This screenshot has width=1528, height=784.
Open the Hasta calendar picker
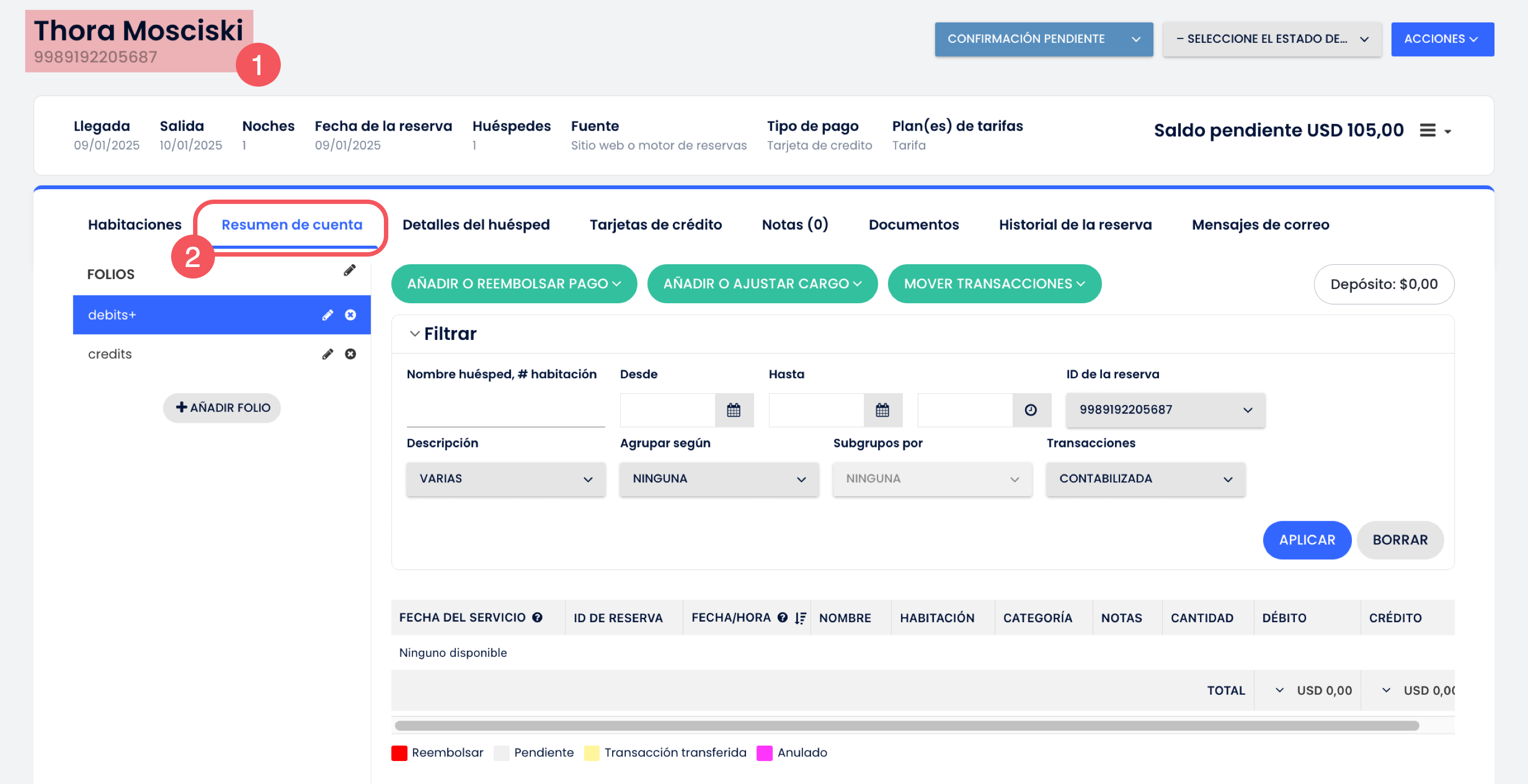pos(882,410)
